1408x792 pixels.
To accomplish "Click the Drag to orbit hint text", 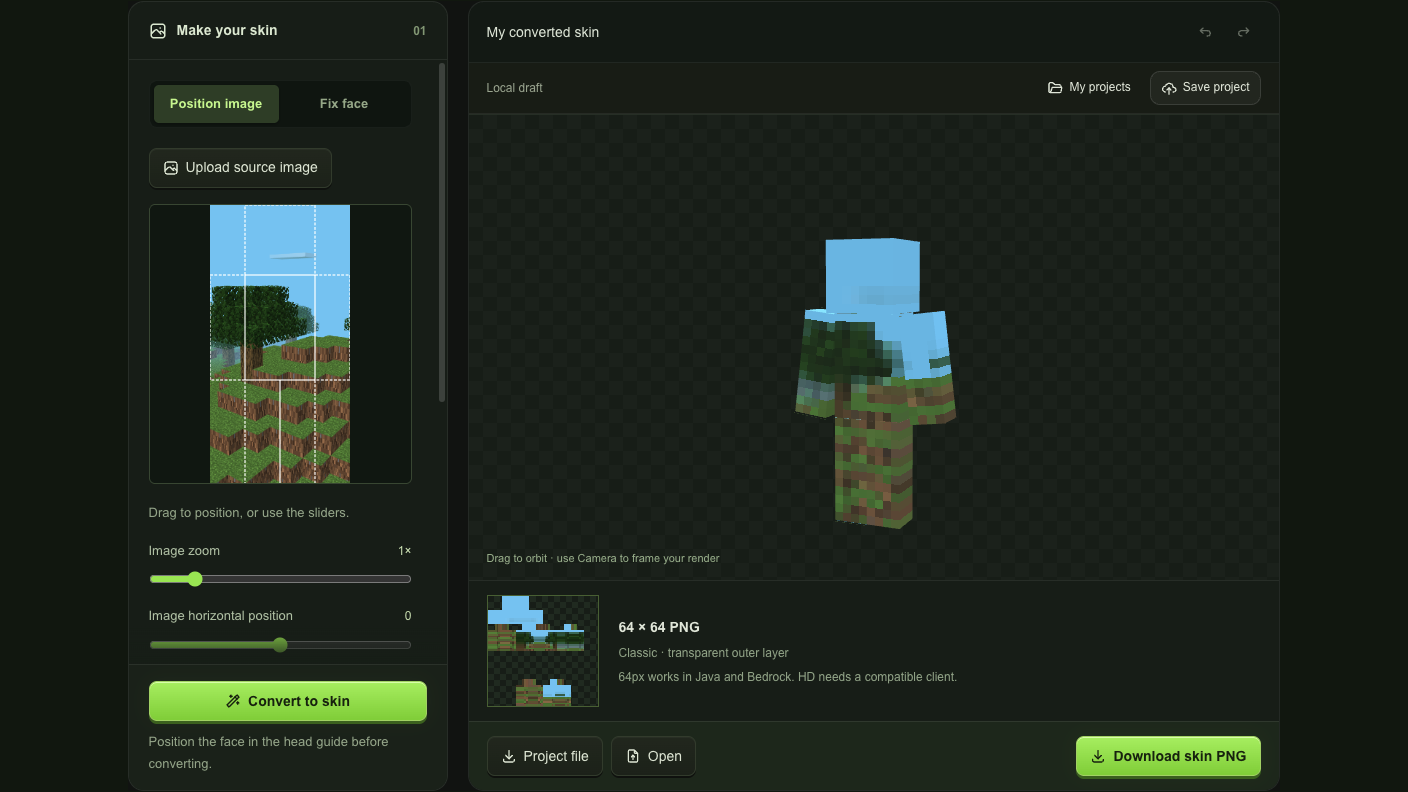I will (603, 558).
